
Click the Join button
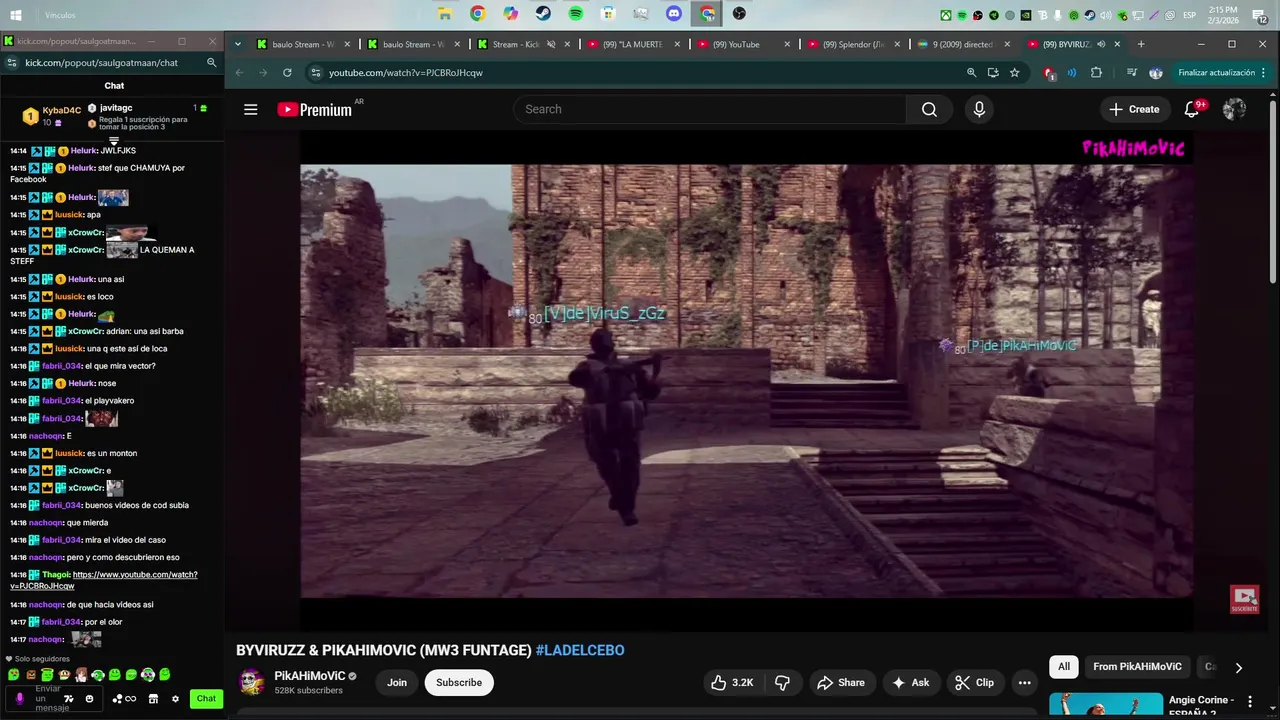click(397, 682)
